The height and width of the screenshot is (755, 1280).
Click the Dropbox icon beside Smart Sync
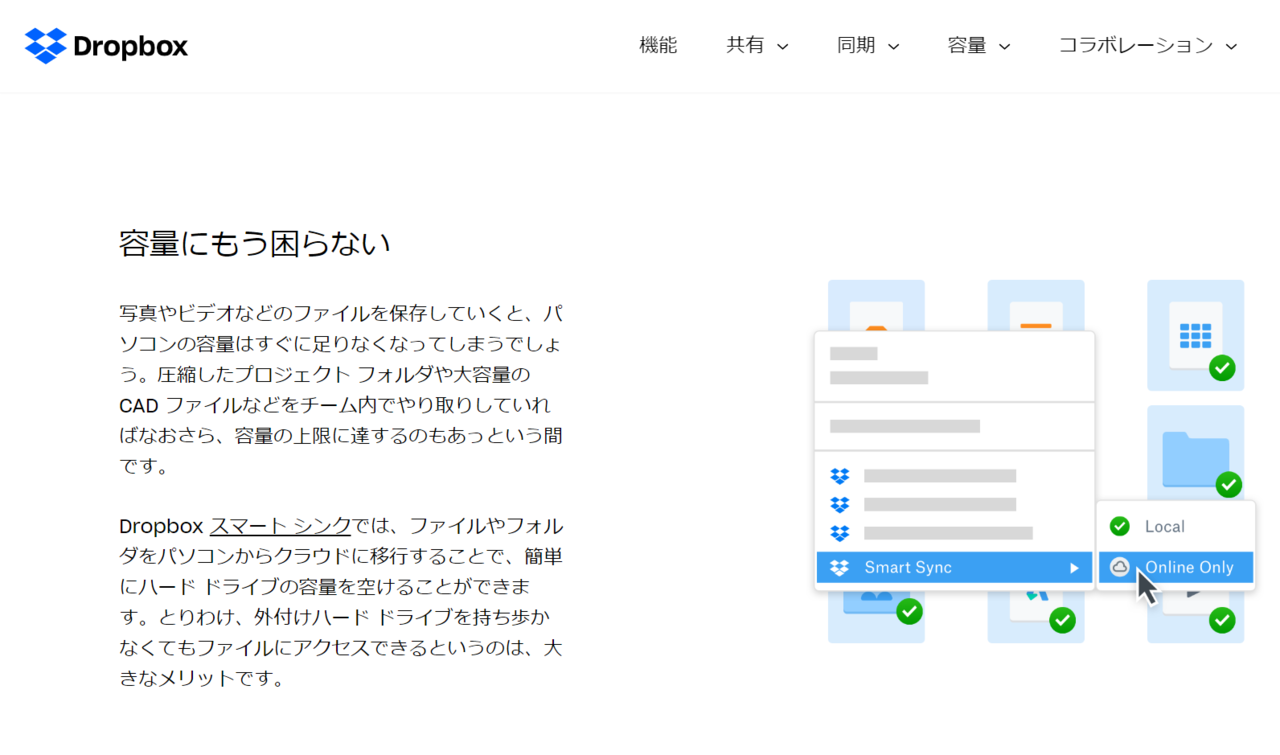tap(840, 567)
